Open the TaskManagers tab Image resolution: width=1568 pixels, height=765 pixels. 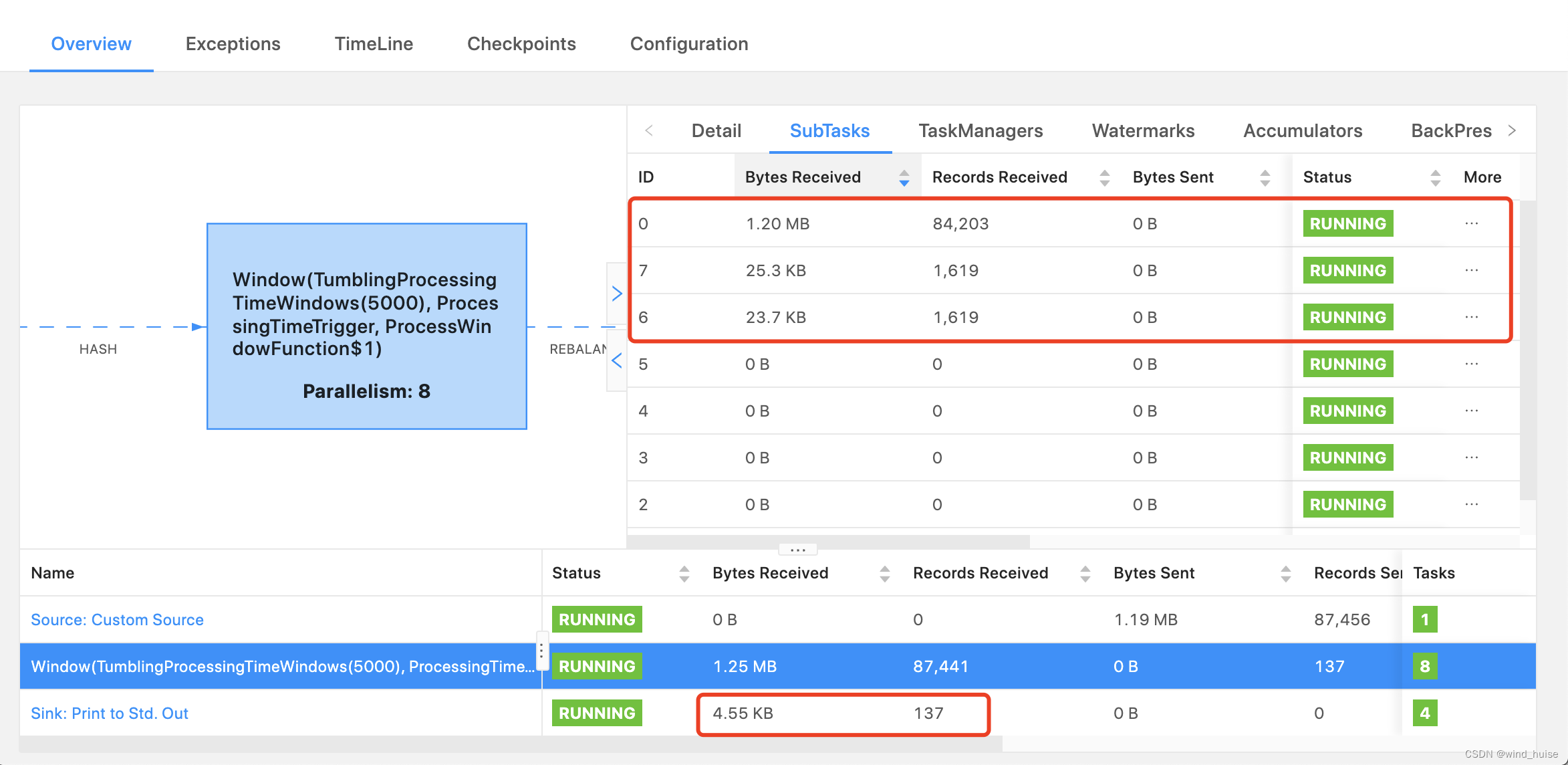pos(981,131)
